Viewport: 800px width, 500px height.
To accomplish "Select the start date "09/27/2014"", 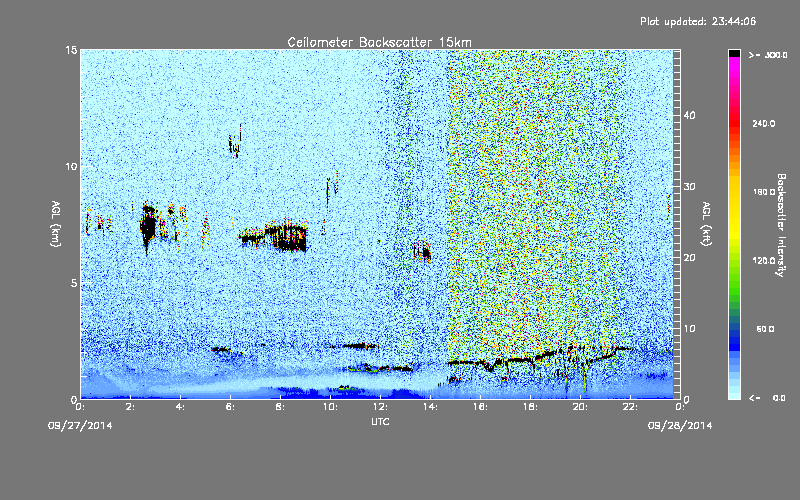I will click(x=80, y=426).
